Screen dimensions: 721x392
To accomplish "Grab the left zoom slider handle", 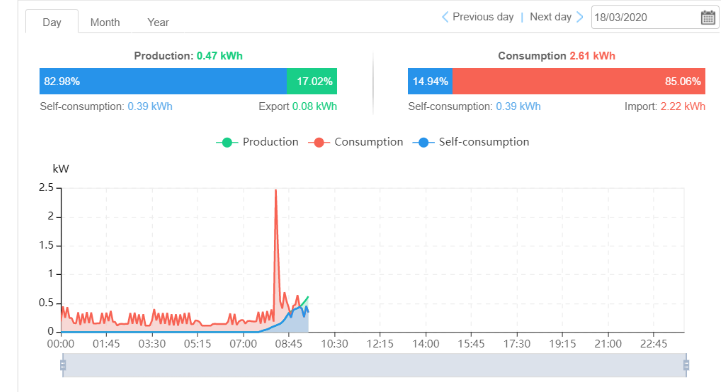I will (x=63, y=365).
